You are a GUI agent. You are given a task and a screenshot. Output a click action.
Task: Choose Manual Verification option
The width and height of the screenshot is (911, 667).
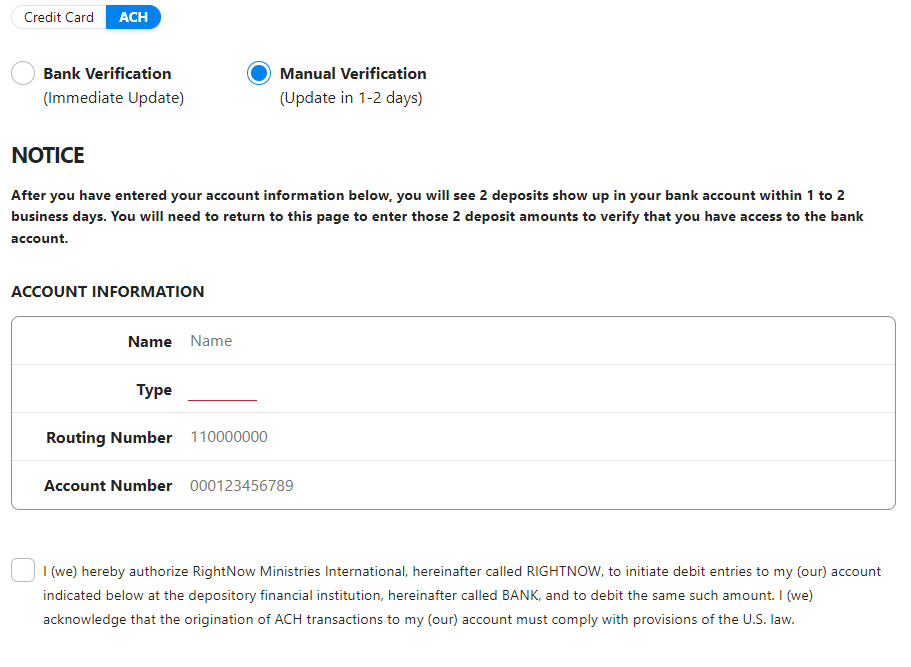point(258,73)
